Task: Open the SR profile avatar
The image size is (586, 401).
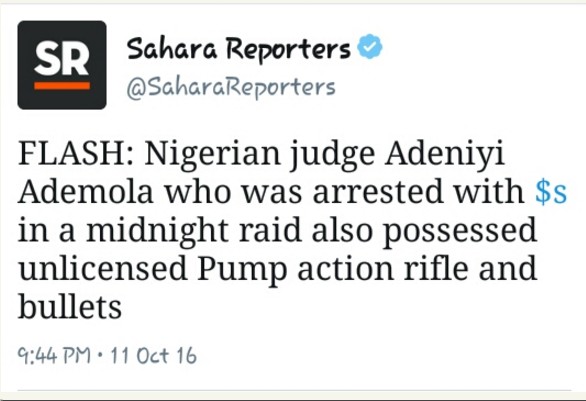Action: pyautogui.click(x=62, y=65)
